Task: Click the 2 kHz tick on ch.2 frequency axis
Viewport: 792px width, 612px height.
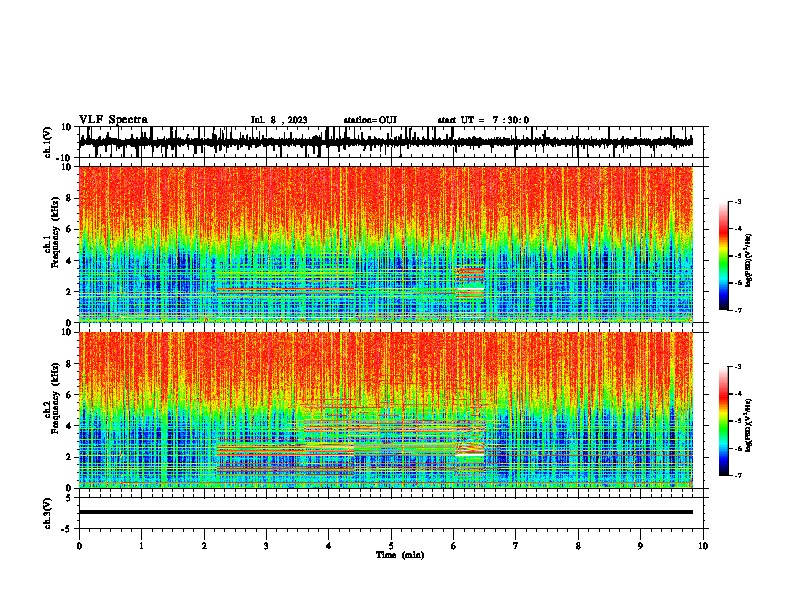Action: click(69, 457)
